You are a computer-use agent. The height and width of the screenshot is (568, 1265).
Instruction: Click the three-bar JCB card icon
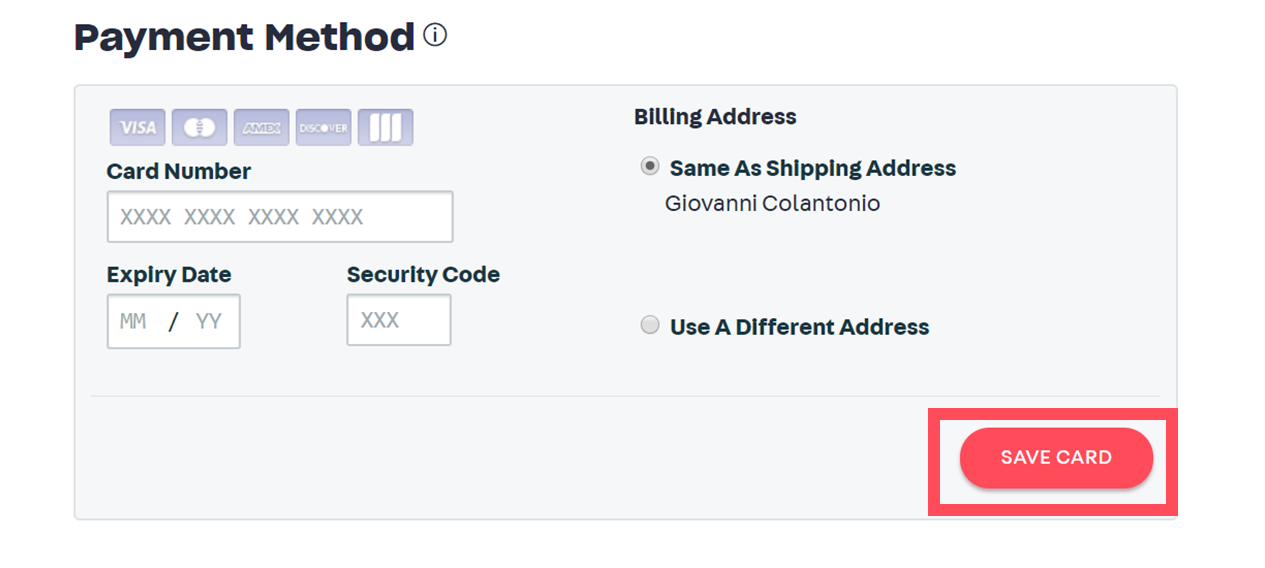pos(385,128)
